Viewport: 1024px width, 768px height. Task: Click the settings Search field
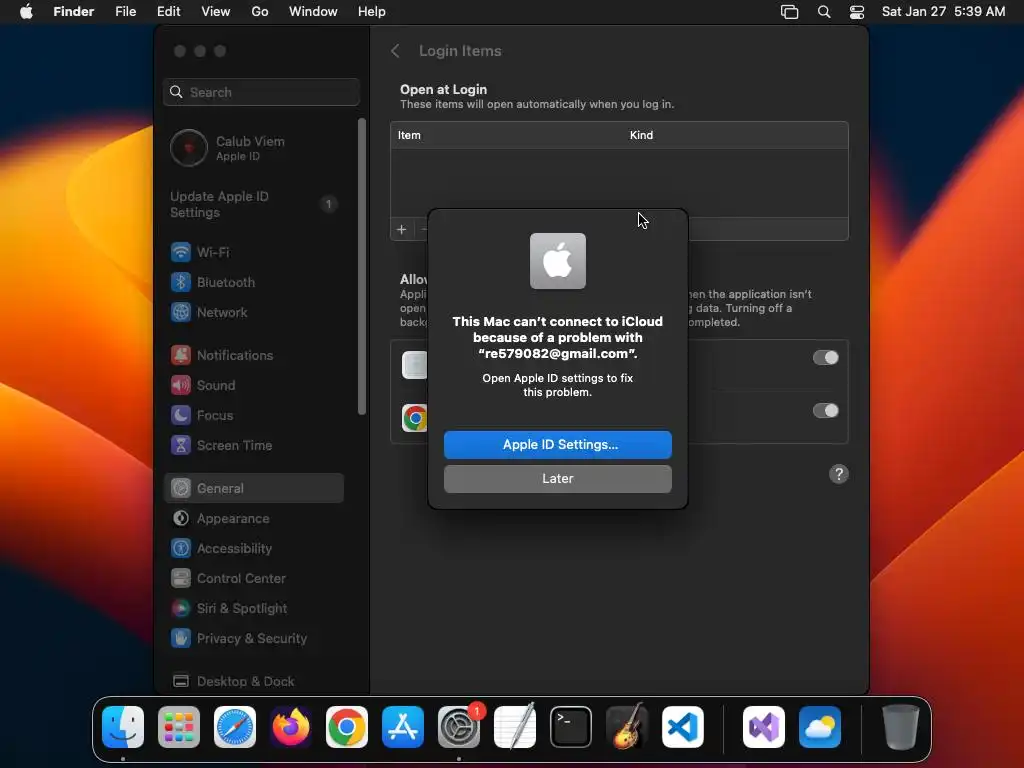261,92
